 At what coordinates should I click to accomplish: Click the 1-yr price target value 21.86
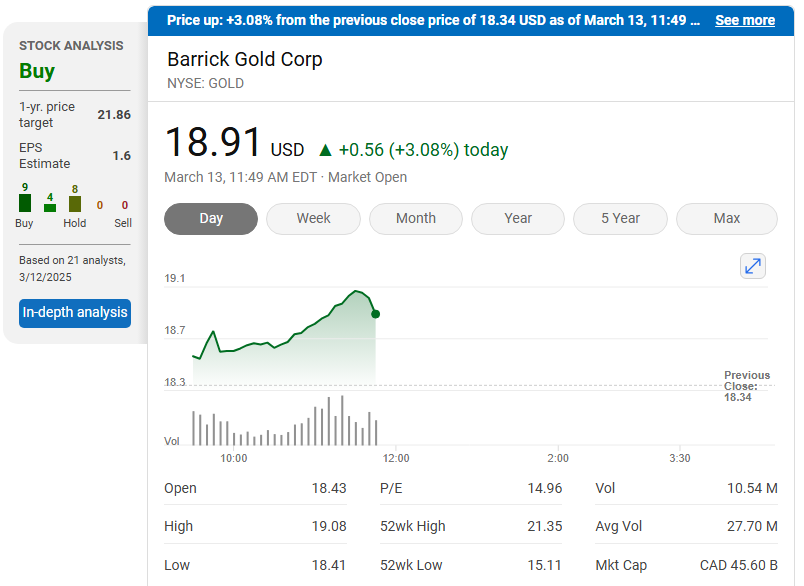tap(114, 115)
